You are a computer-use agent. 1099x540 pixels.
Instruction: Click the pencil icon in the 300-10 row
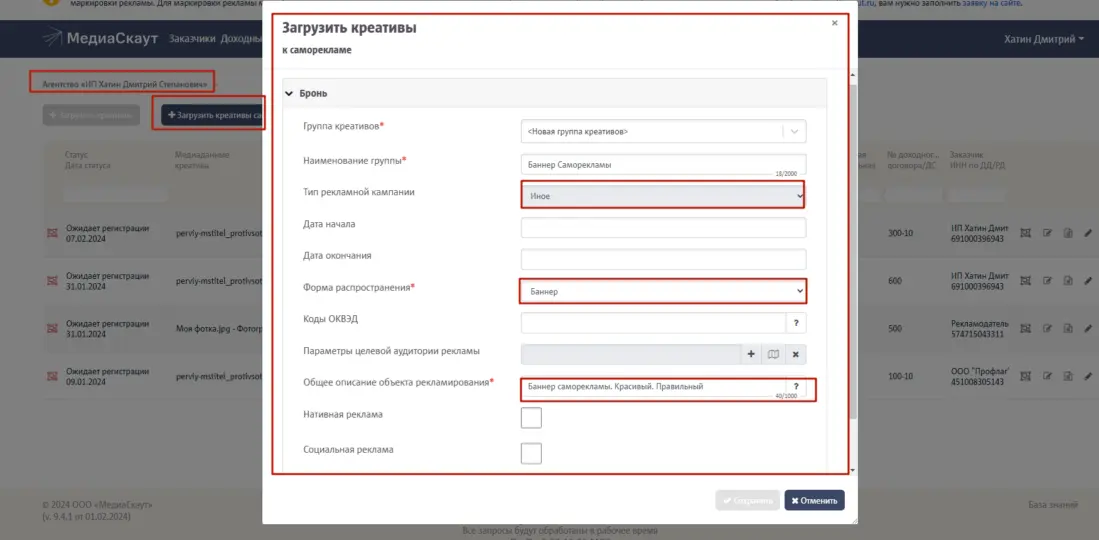[x=1088, y=234]
